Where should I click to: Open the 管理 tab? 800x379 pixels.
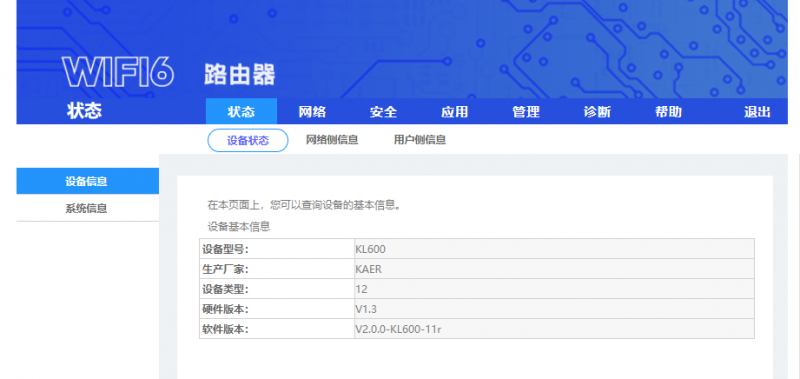tap(526, 112)
